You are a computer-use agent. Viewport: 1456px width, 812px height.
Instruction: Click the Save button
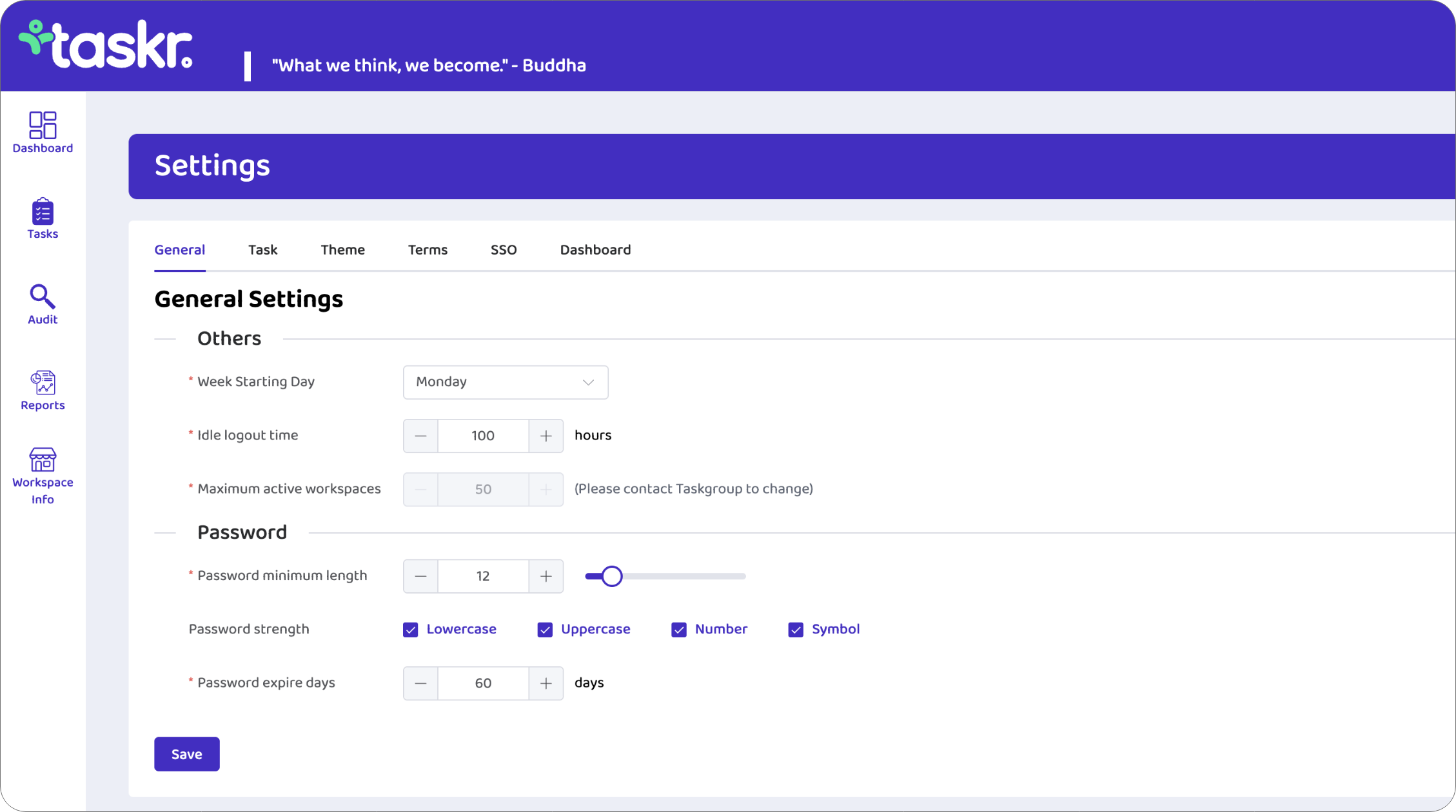pos(186,753)
